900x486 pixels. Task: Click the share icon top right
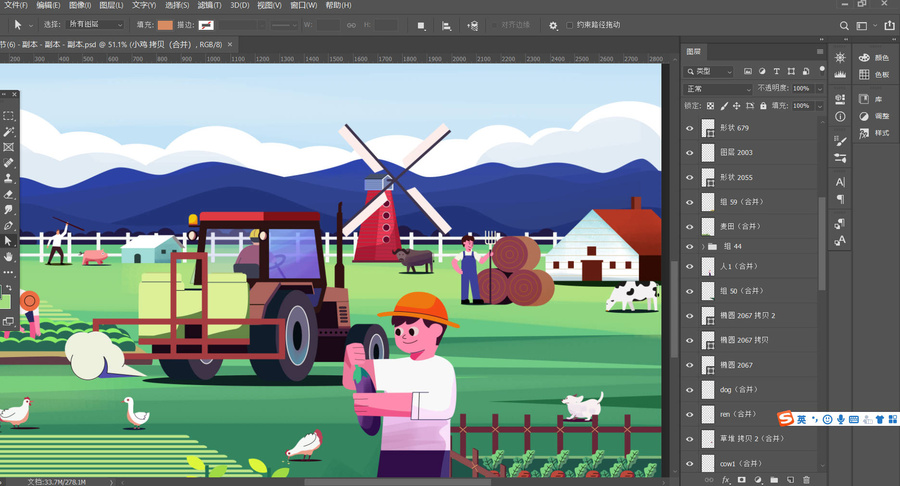(889, 25)
